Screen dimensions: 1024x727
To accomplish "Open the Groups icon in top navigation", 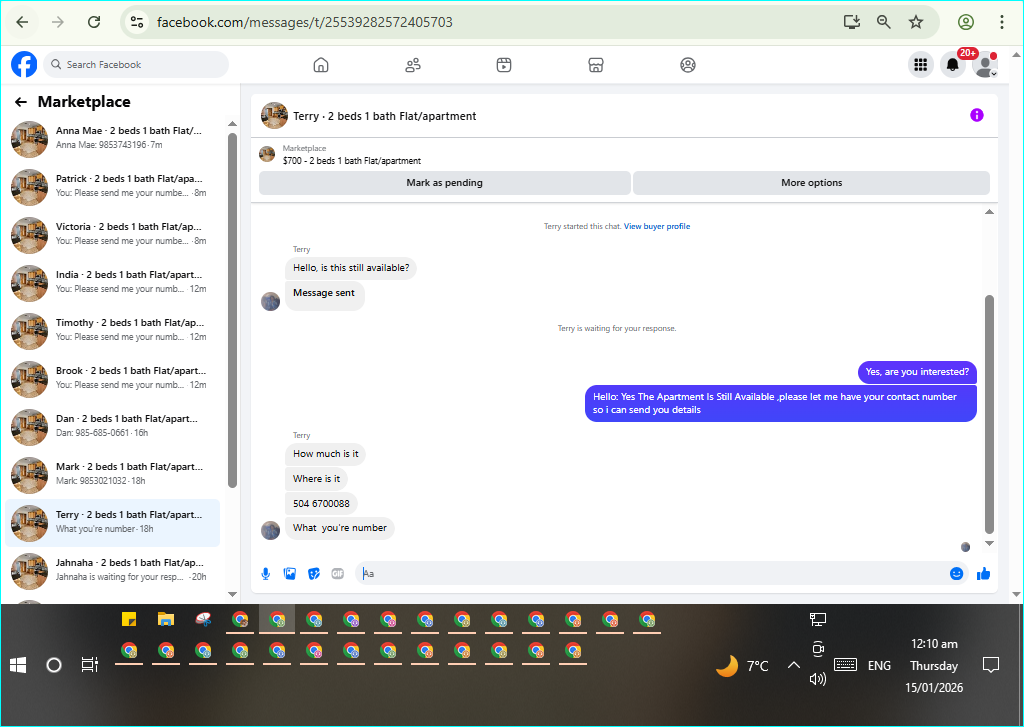I will pos(688,65).
